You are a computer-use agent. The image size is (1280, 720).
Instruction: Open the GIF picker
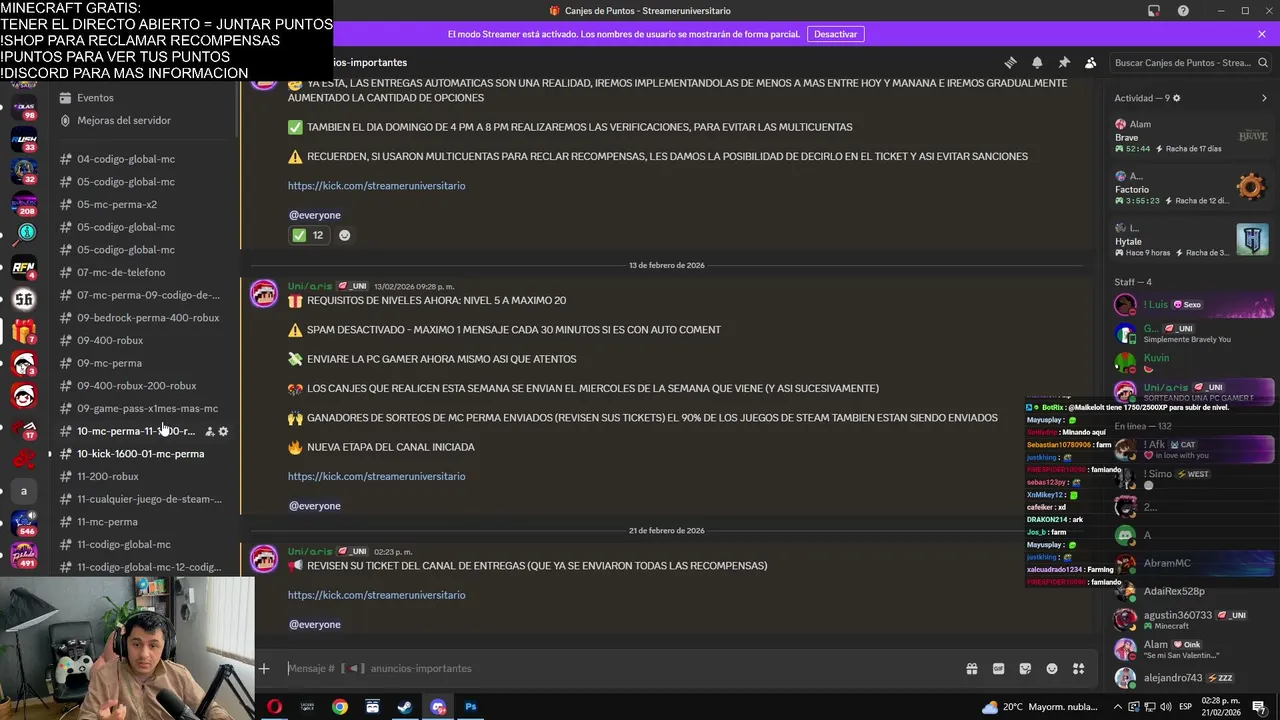[x=998, y=668]
